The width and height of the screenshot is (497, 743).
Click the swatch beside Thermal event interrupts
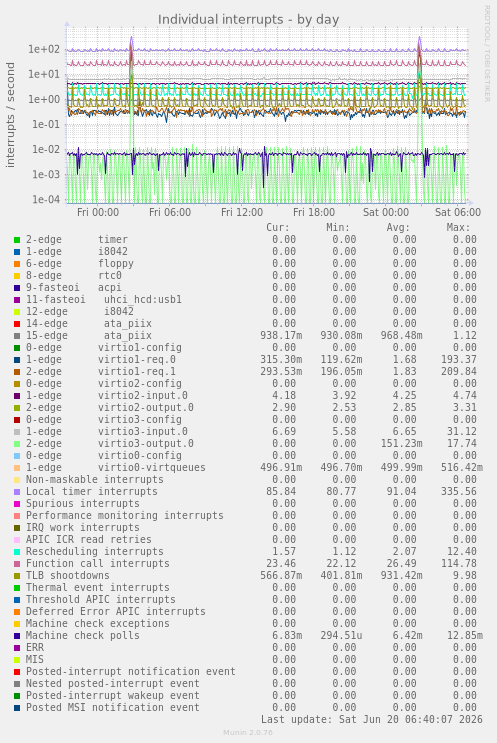[17, 588]
